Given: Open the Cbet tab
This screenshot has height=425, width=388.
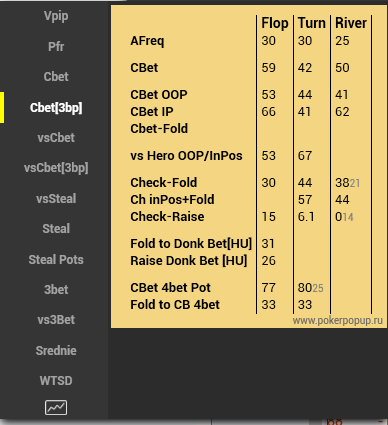Looking at the screenshot, I should tap(56, 77).
